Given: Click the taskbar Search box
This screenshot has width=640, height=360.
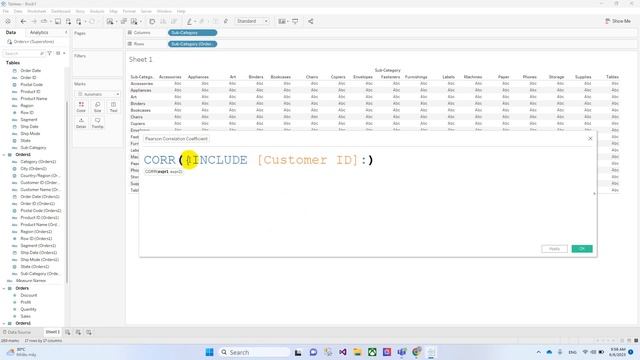Looking at the screenshot, I should coord(254,352).
